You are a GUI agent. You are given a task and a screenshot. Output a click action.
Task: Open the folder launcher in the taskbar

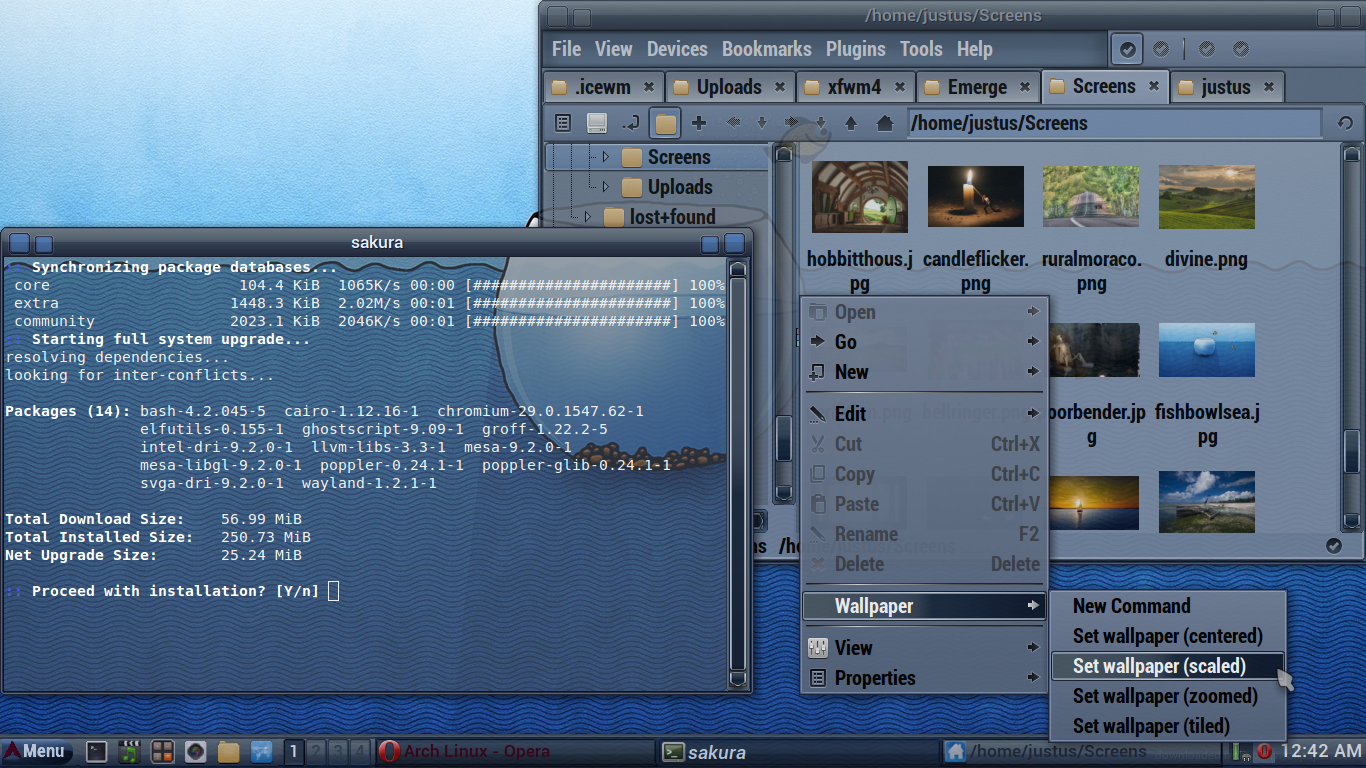pos(229,751)
